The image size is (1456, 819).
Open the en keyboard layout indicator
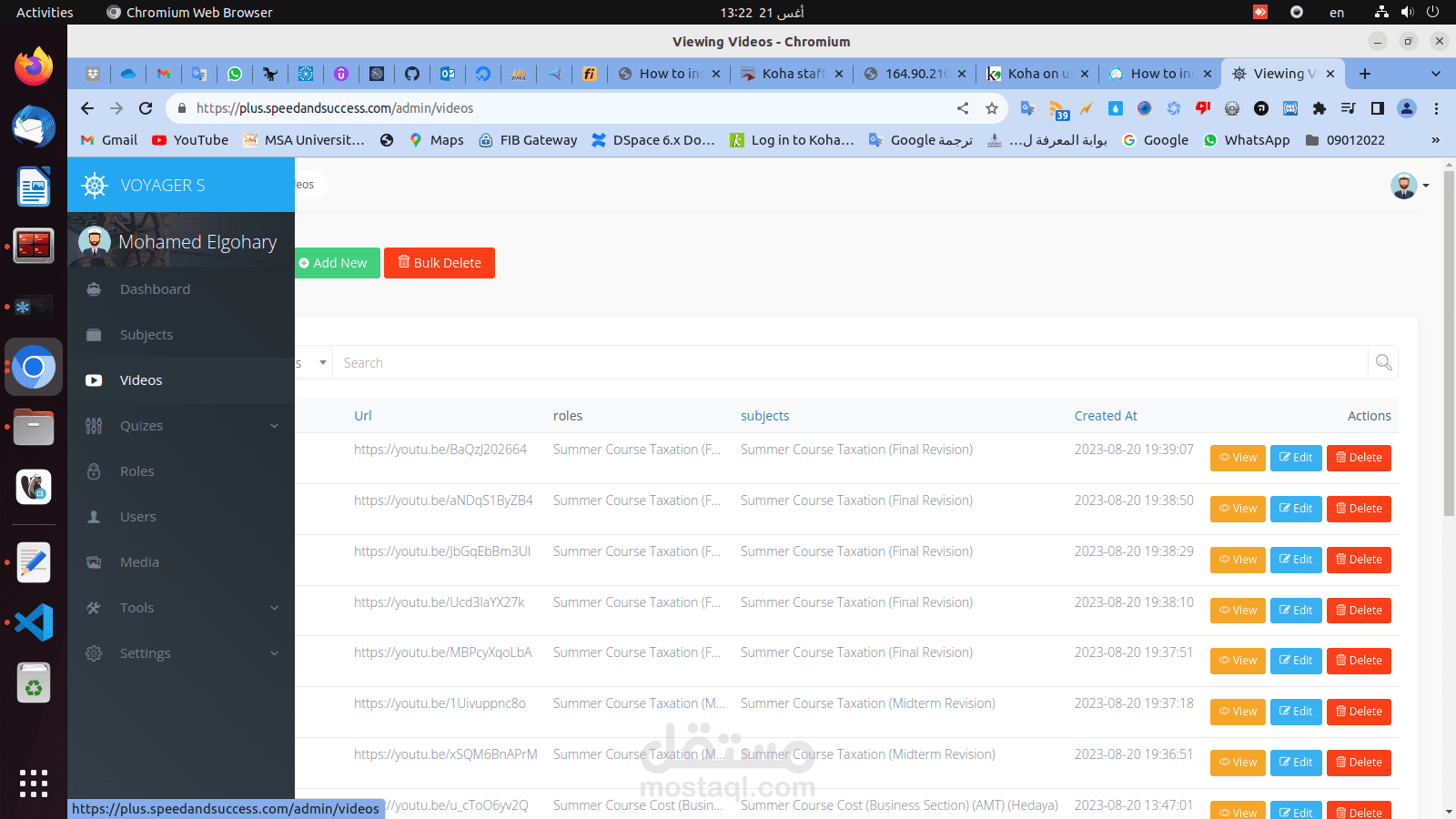(x=1337, y=13)
